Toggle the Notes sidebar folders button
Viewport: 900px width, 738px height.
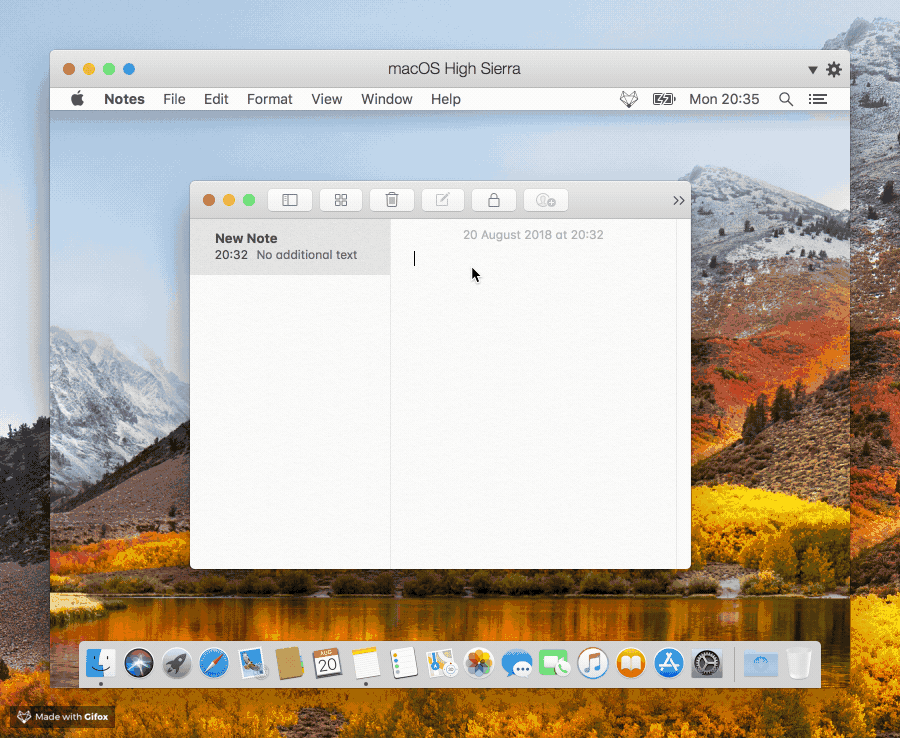tap(290, 200)
